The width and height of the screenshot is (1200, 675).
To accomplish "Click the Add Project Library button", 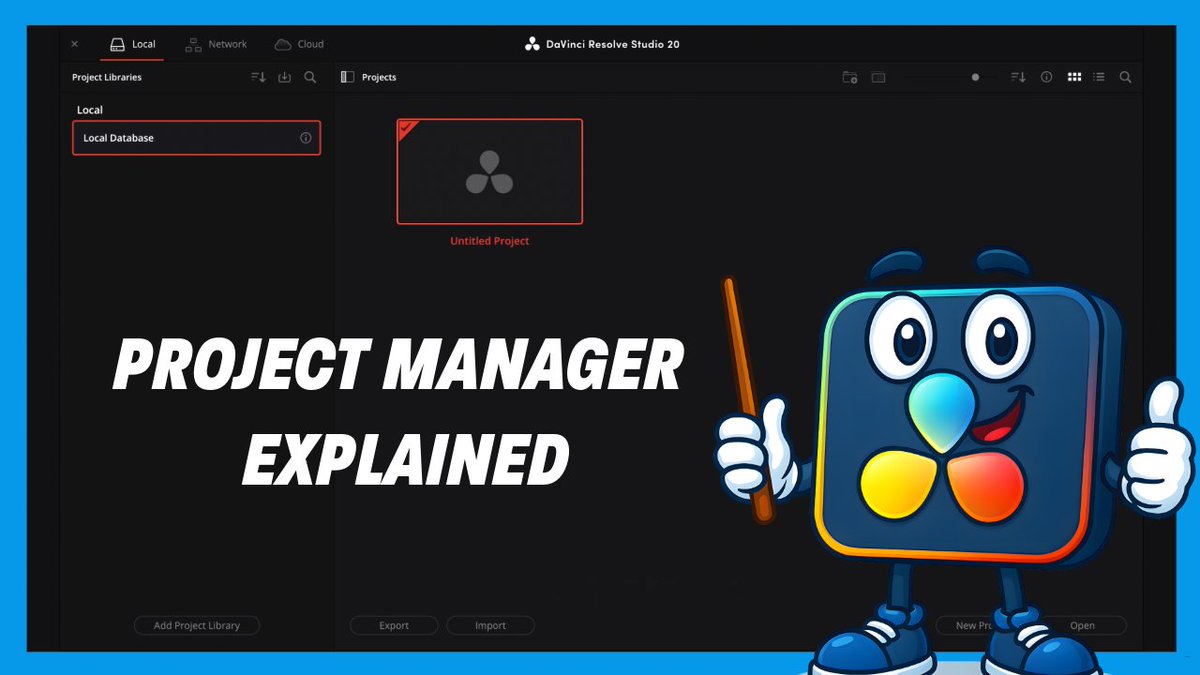I will pyautogui.click(x=196, y=625).
